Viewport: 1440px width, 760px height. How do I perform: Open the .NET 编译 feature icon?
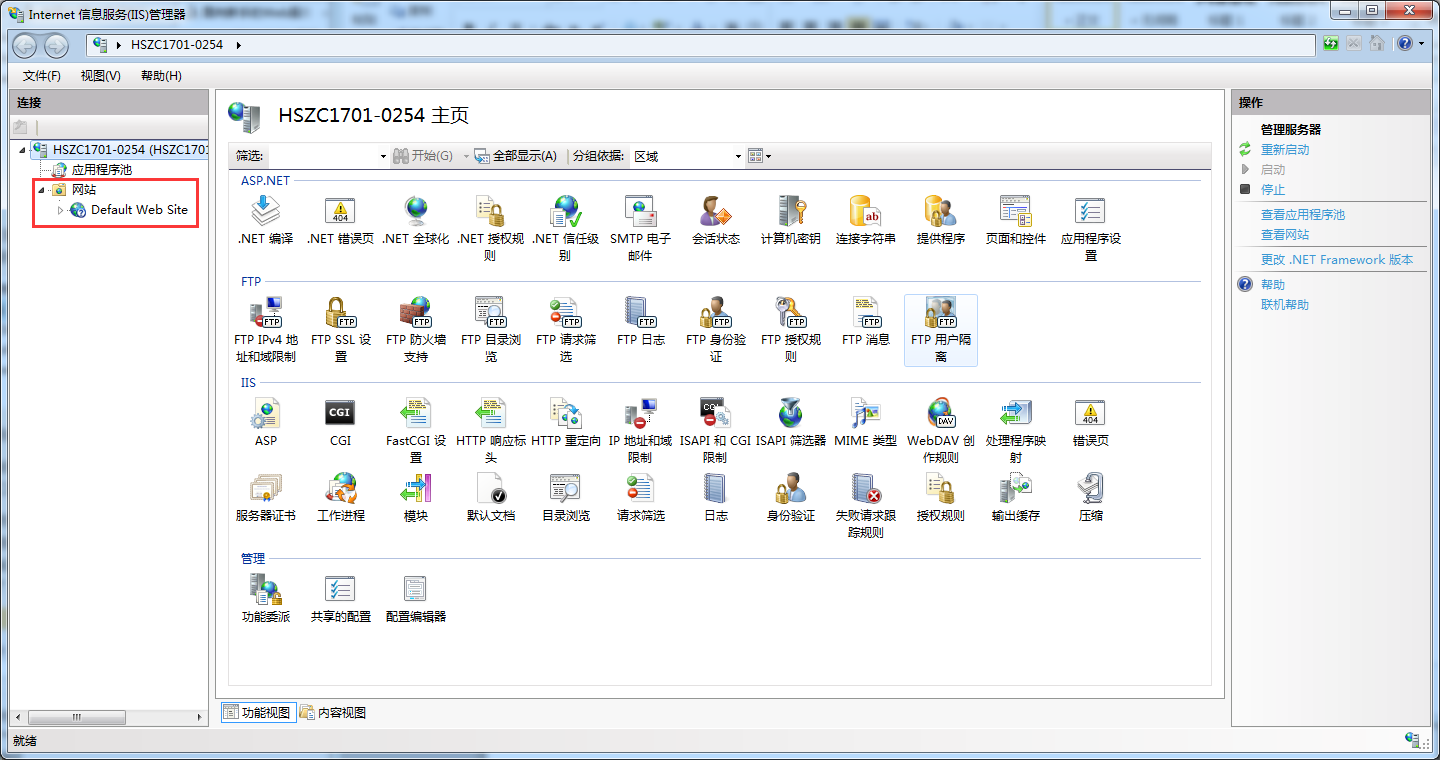tap(265, 213)
